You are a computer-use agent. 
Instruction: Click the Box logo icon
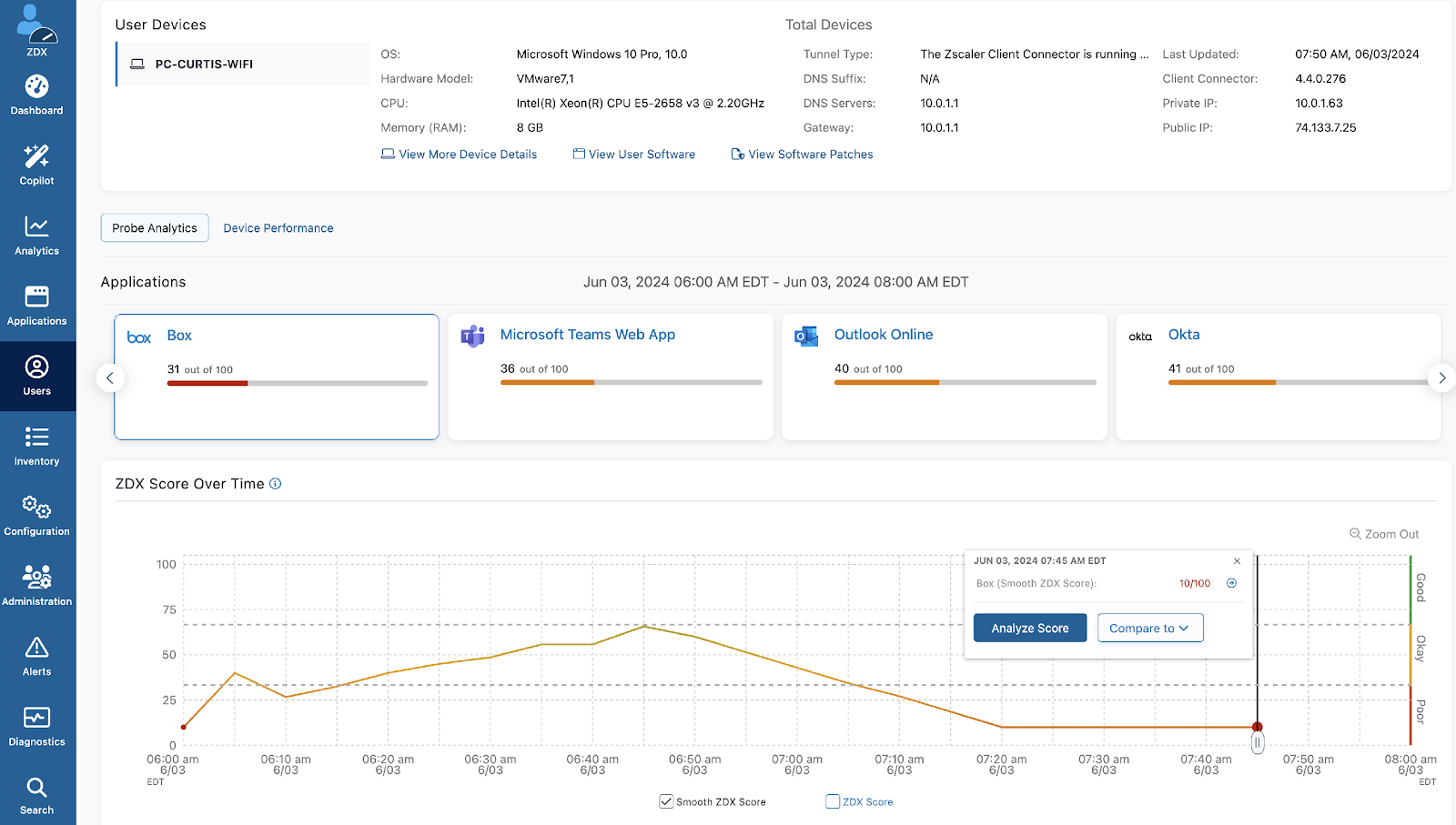coord(139,337)
